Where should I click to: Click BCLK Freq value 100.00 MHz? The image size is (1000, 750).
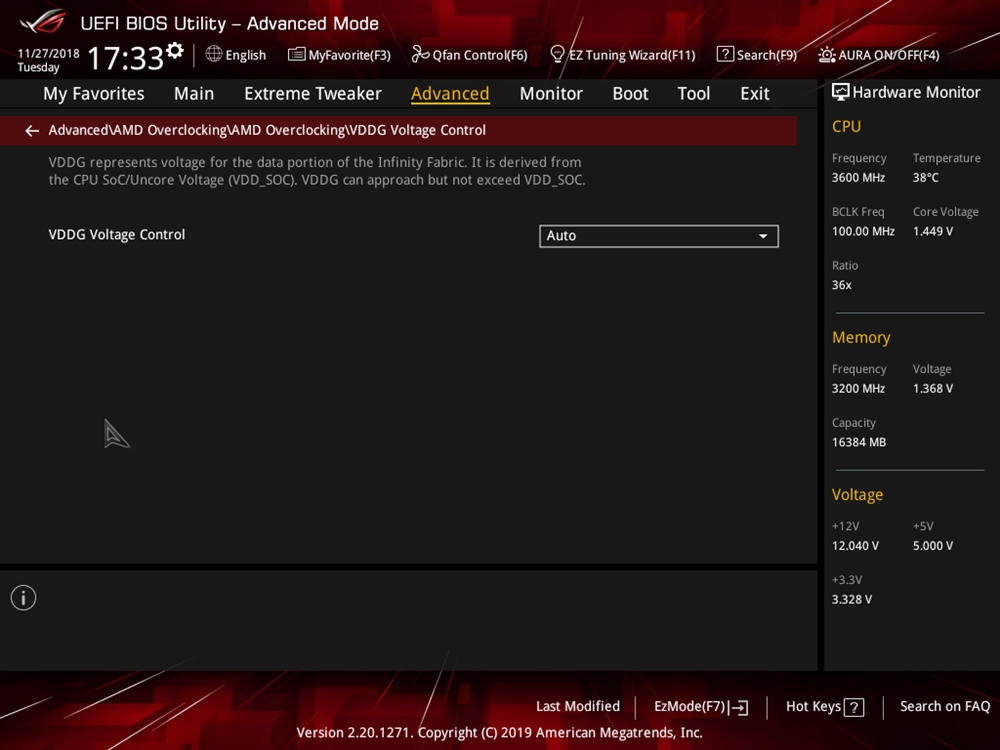coord(863,232)
